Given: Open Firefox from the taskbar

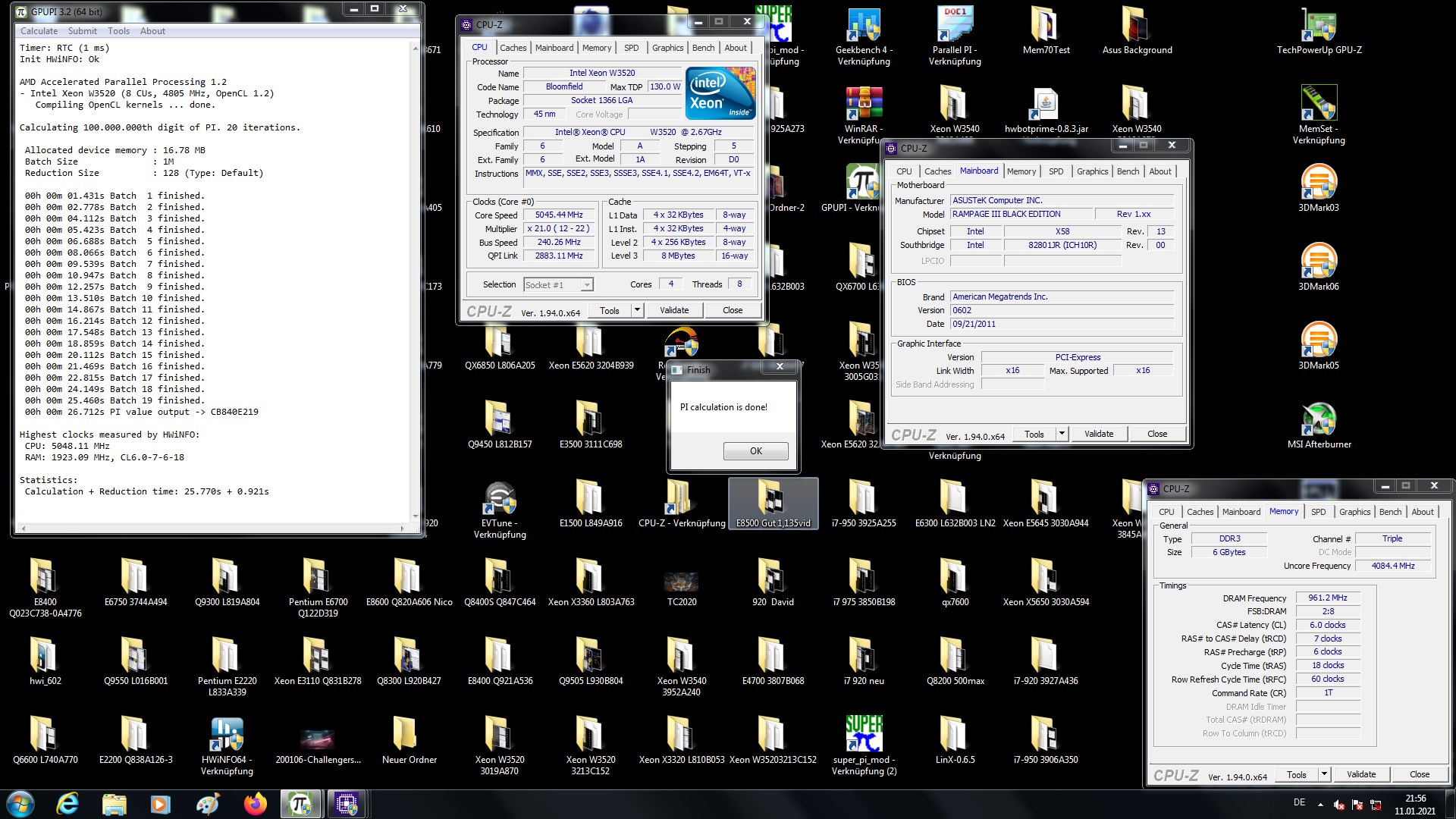Looking at the screenshot, I should 255,804.
